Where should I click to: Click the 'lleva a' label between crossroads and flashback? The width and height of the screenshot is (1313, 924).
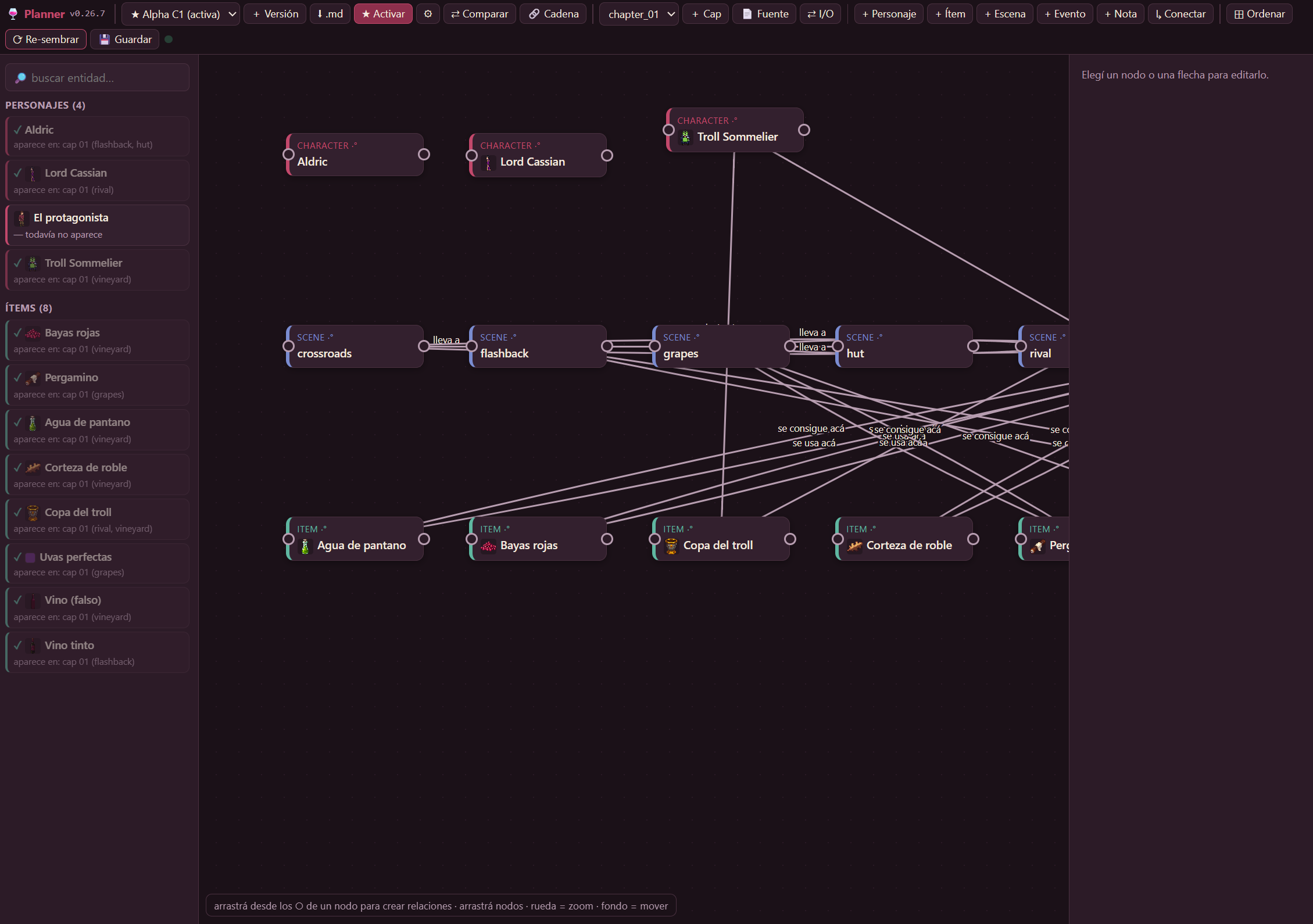click(446, 340)
